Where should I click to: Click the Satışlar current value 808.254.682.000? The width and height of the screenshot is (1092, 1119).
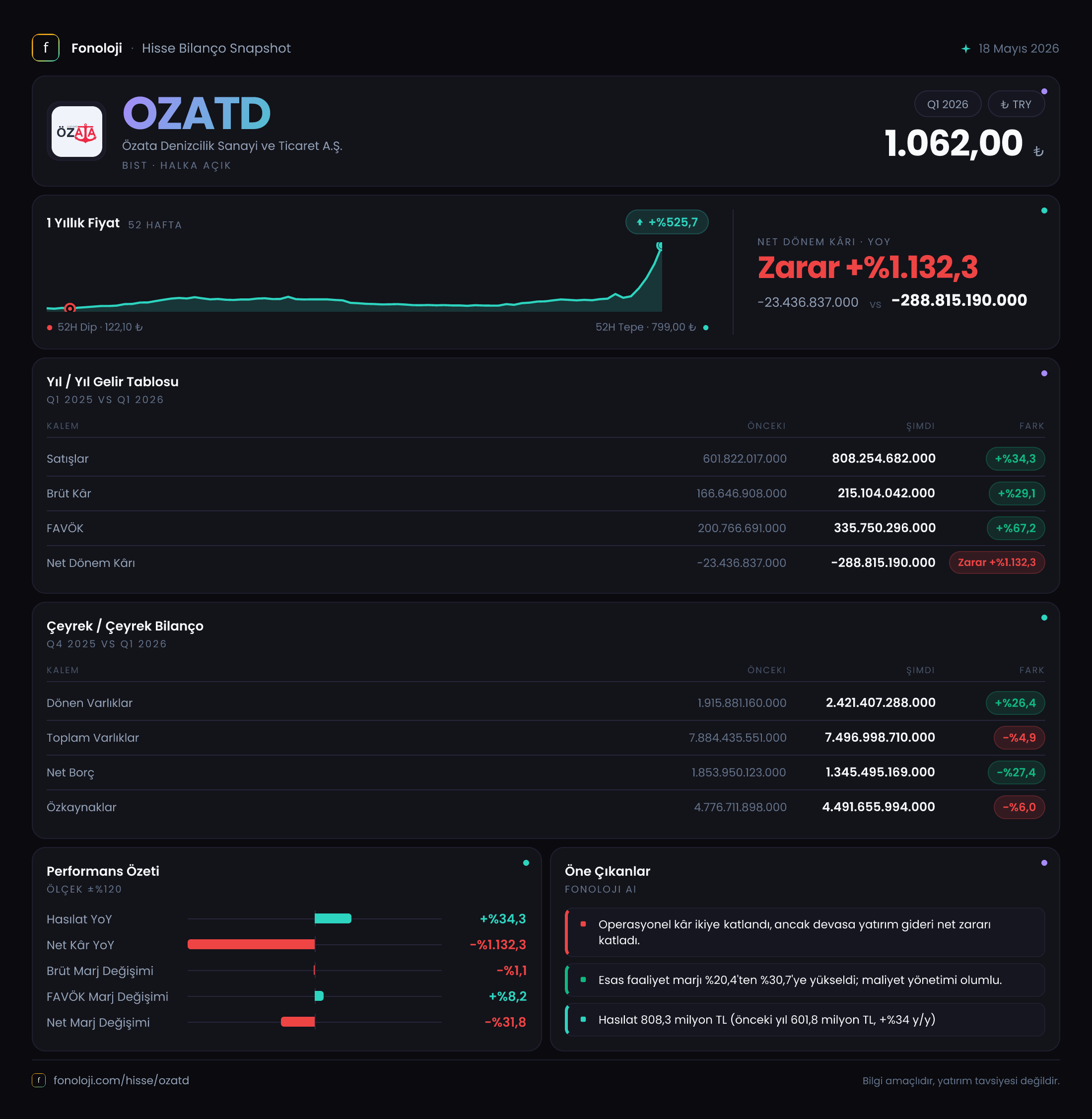[x=884, y=458]
